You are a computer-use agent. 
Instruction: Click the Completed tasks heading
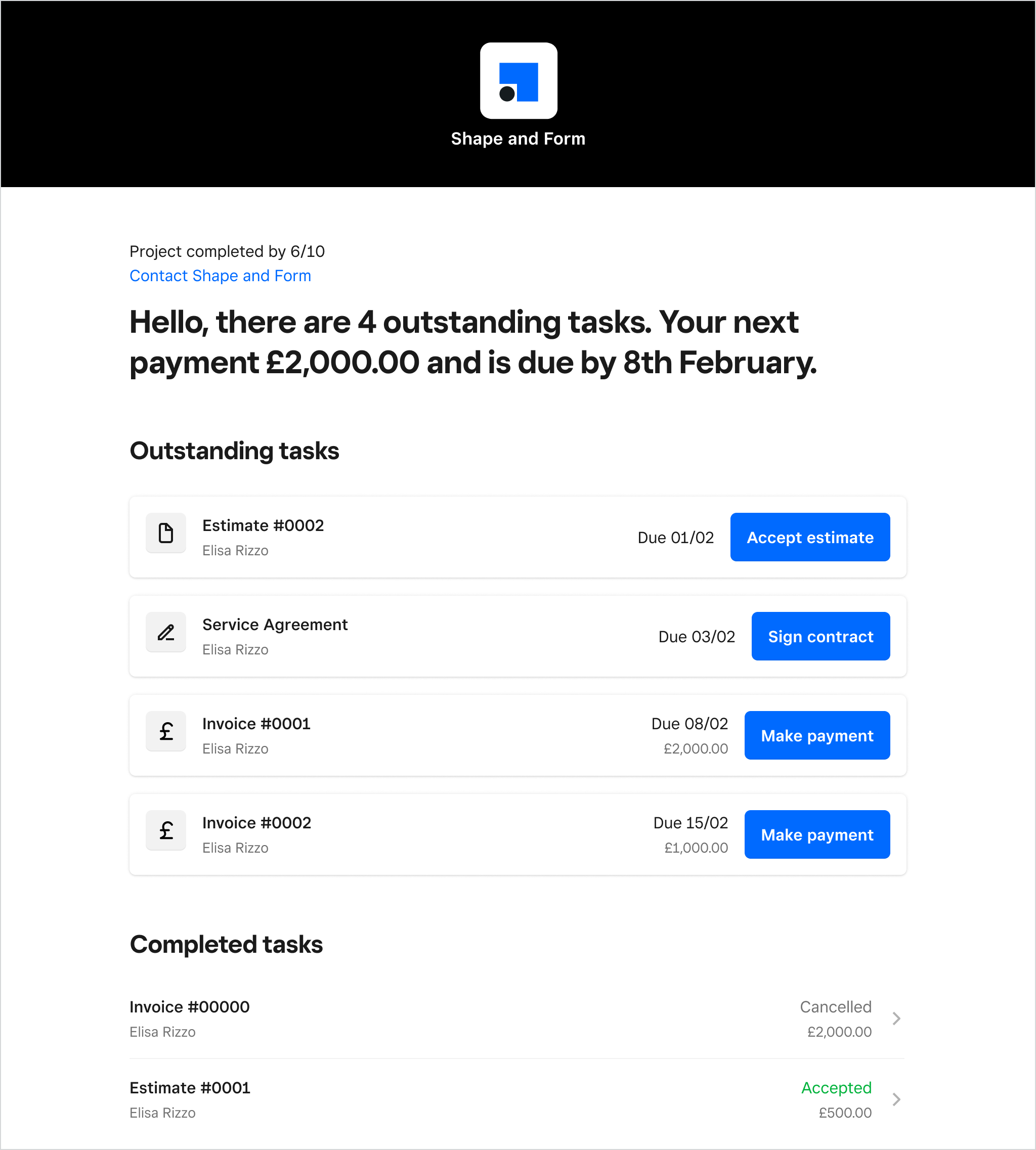(226, 944)
